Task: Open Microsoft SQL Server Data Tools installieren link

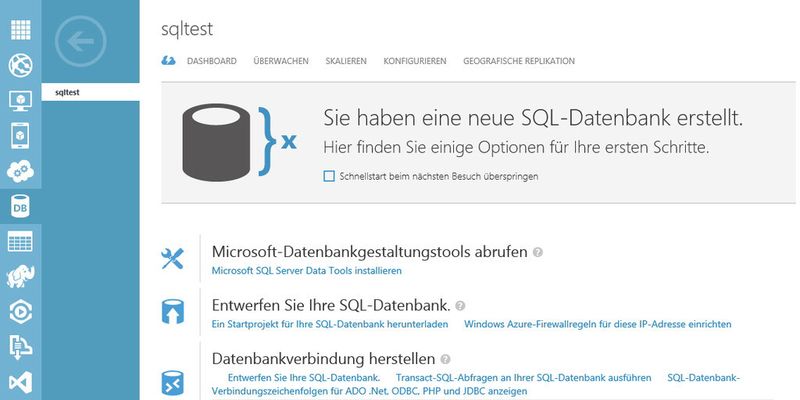Action: [x=307, y=271]
